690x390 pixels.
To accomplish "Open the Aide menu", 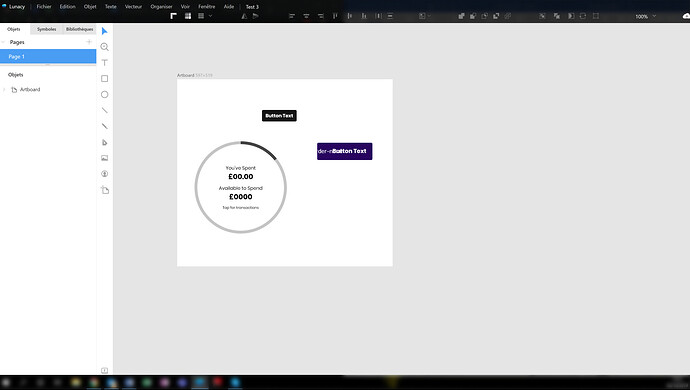I will (229, 7).
